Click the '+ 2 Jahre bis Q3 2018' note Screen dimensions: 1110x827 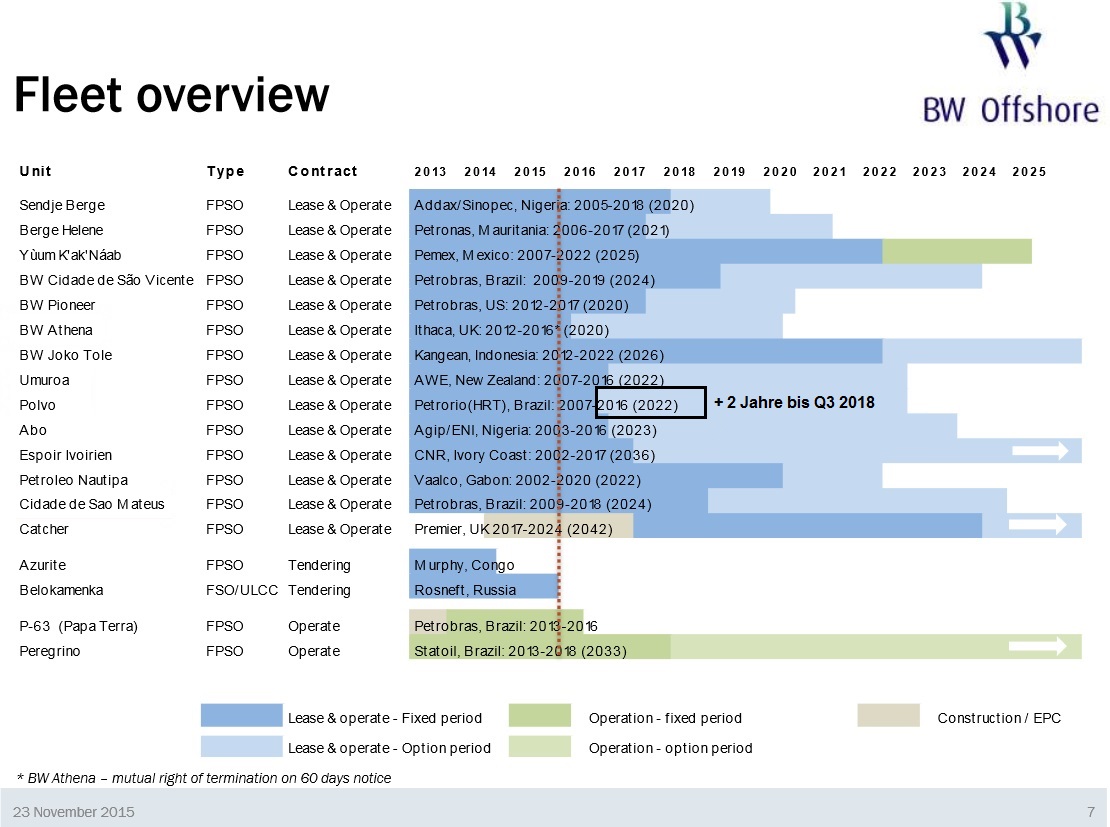coord(794,402)
